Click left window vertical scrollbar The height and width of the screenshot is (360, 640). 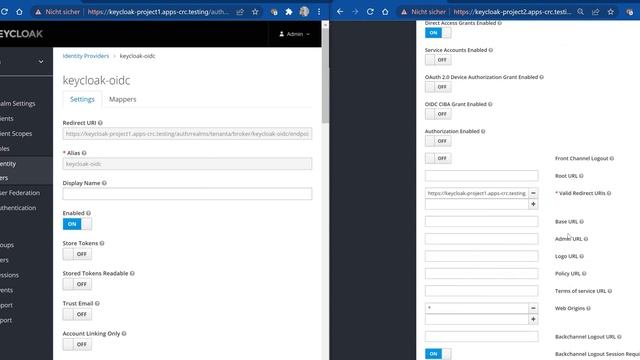click(325, 76)
